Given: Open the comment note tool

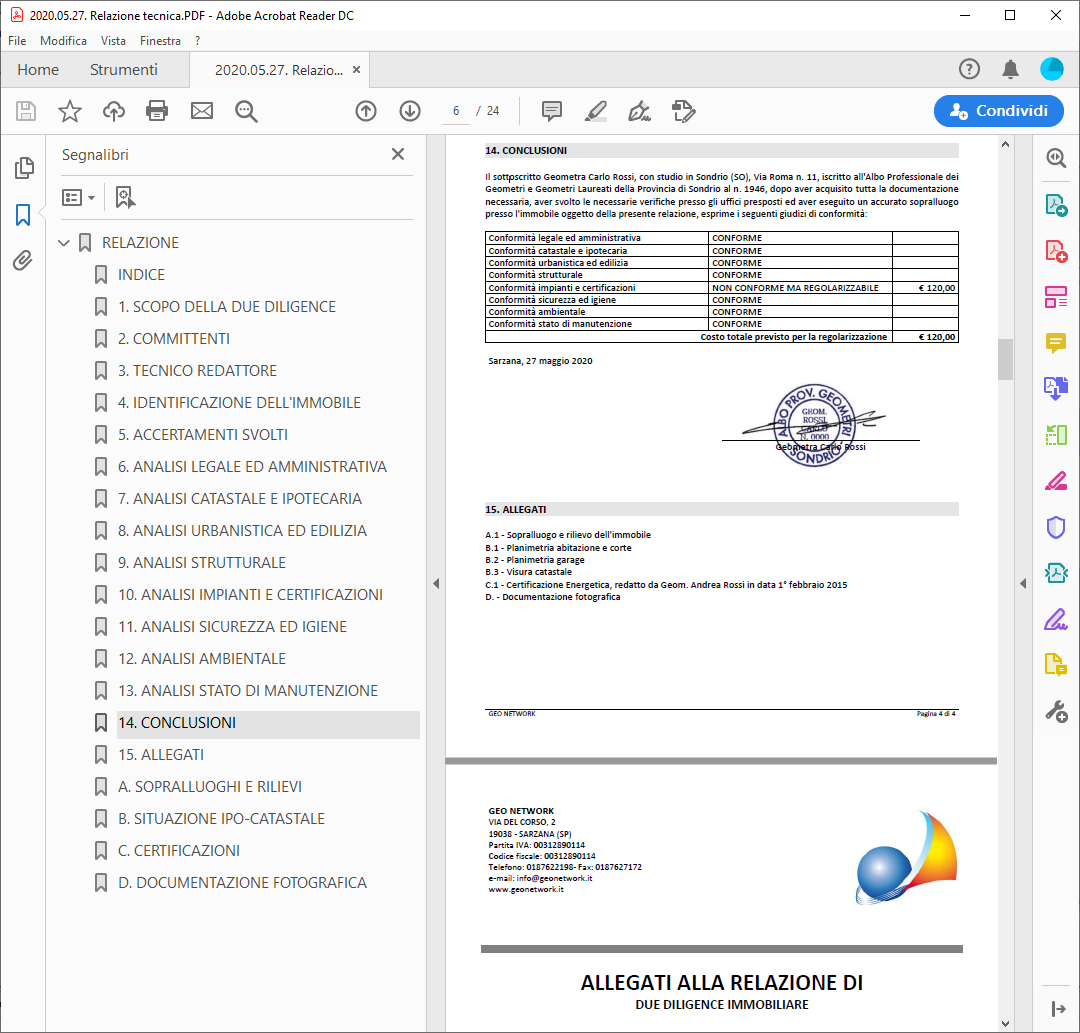Looking at the screenshot, I should pyautogui.click(x=551, y=111).
